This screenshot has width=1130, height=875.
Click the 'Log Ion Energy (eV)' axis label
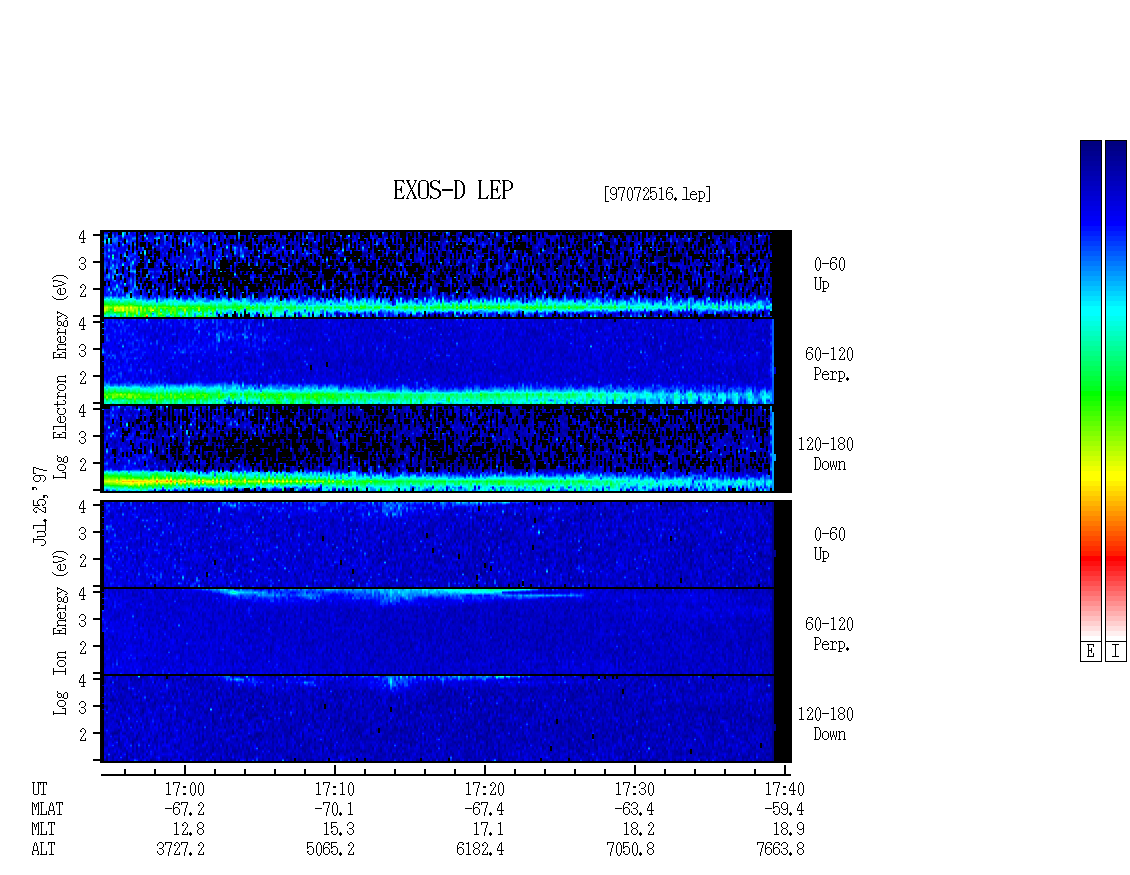click(60, 632)
